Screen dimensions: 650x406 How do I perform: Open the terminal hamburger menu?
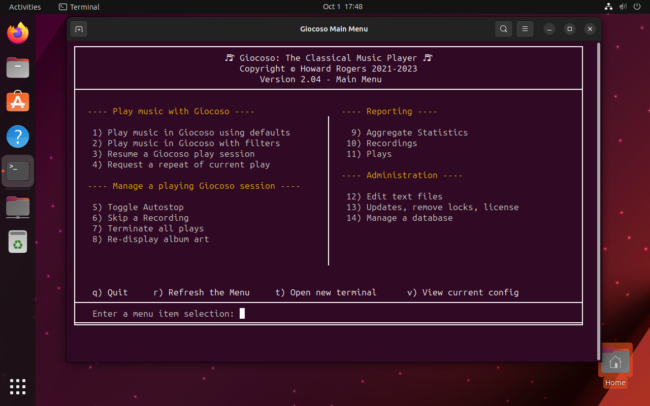[525, 29]
